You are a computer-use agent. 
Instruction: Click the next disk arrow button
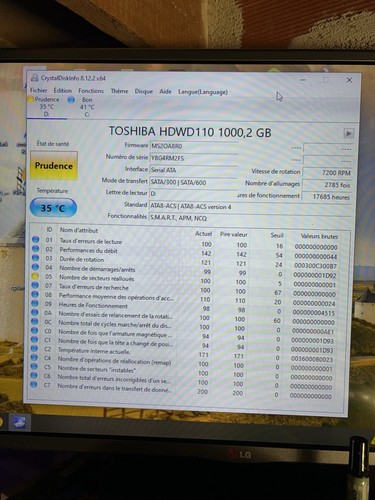pyautogui.click(x=348, y=133)
